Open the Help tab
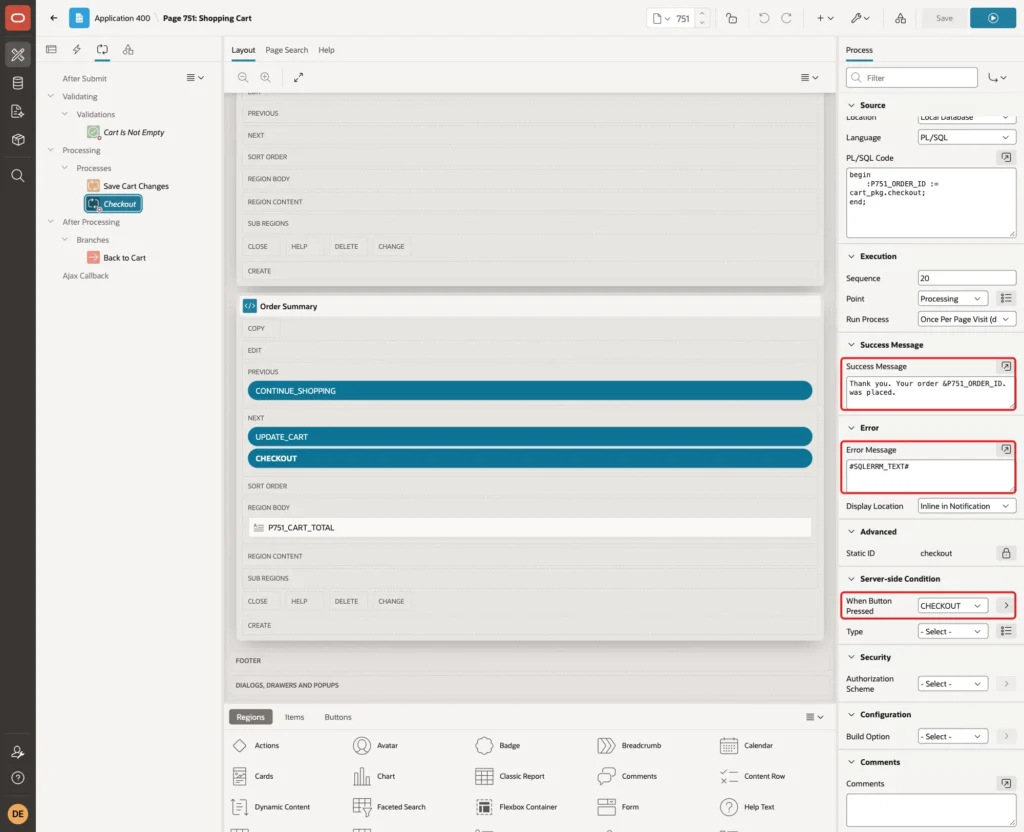This screenshot has height=832, width=1024. pyautogui.click(x=327, y=50)
